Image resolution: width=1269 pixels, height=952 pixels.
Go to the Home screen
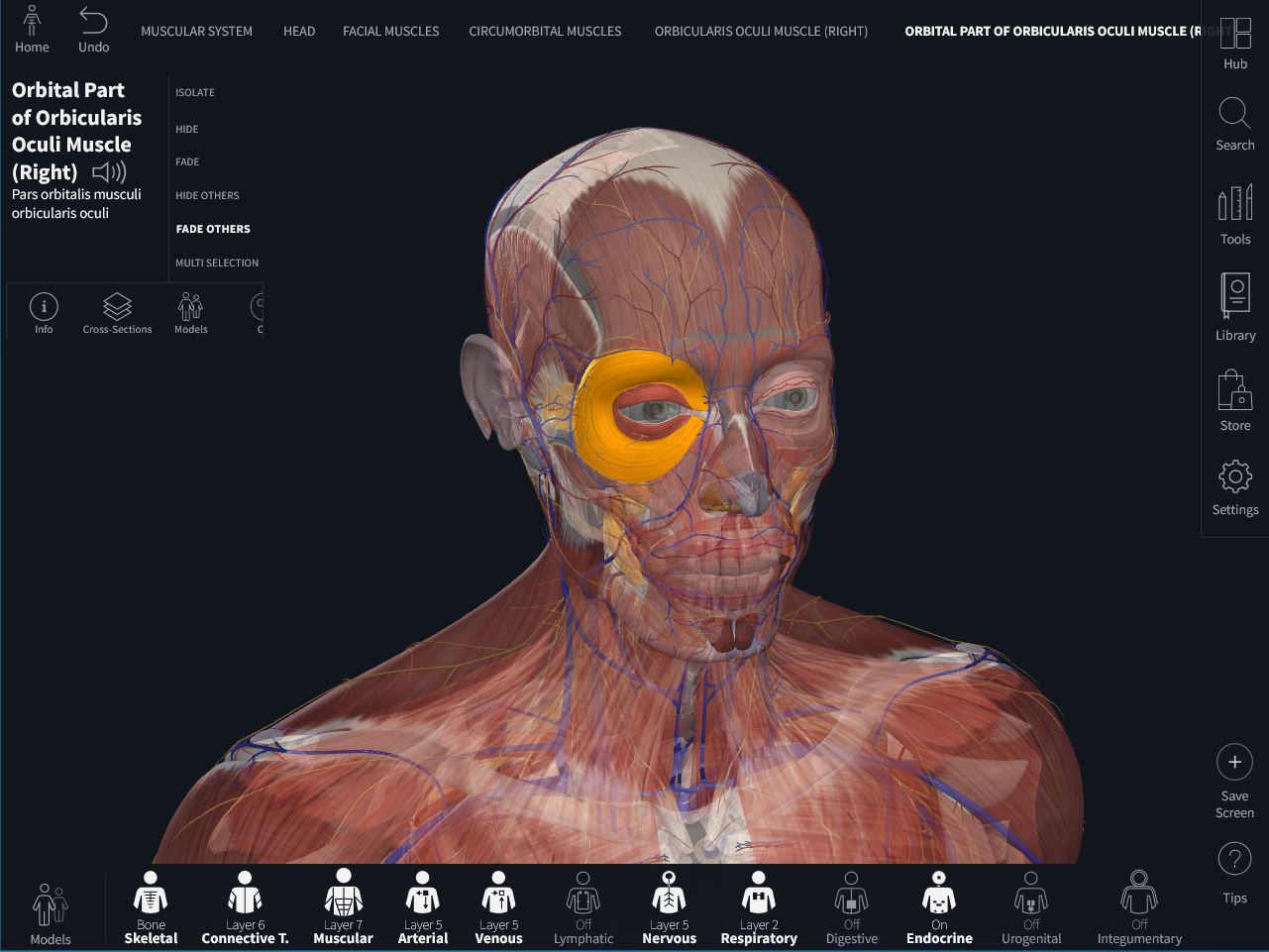click(x=32, y=29)
